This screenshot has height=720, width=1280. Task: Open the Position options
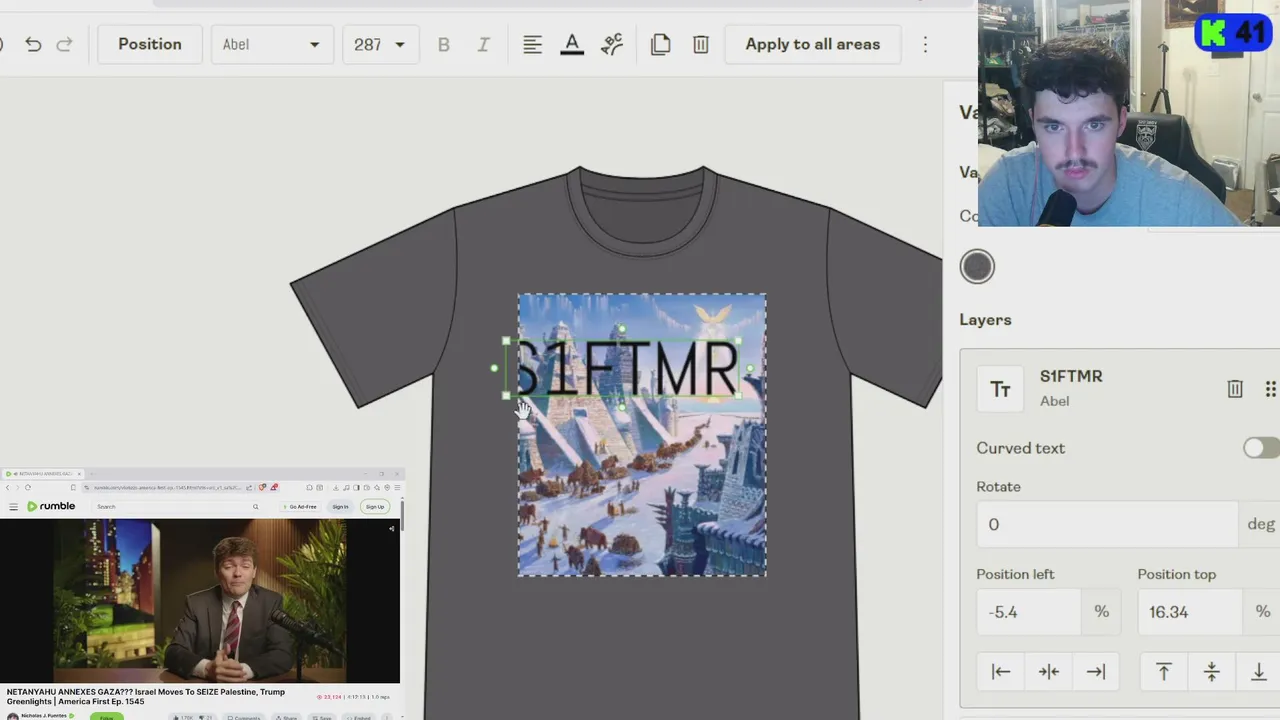pyautogui.click(x=150, y=44)
